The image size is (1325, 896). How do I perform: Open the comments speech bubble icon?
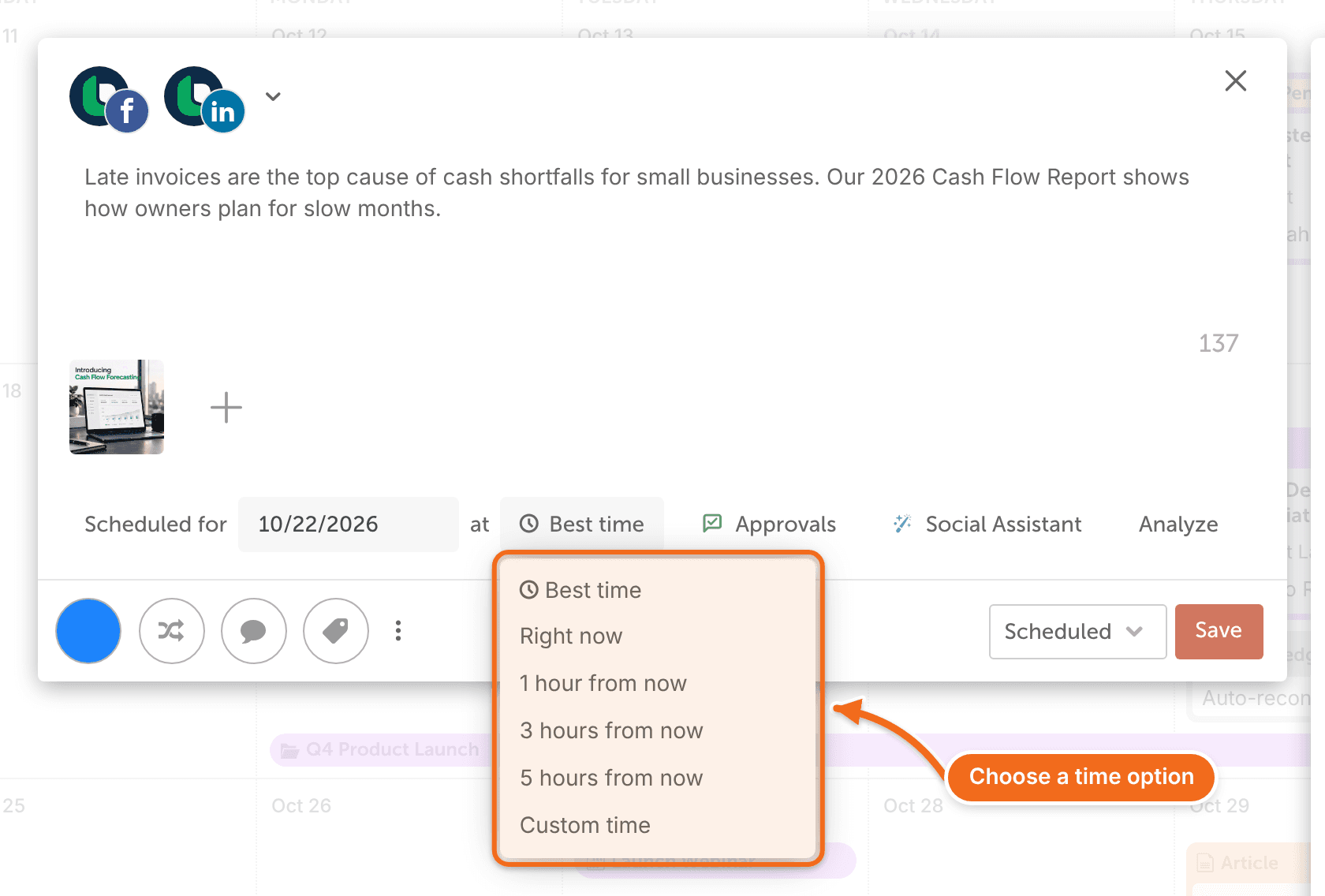254,631
